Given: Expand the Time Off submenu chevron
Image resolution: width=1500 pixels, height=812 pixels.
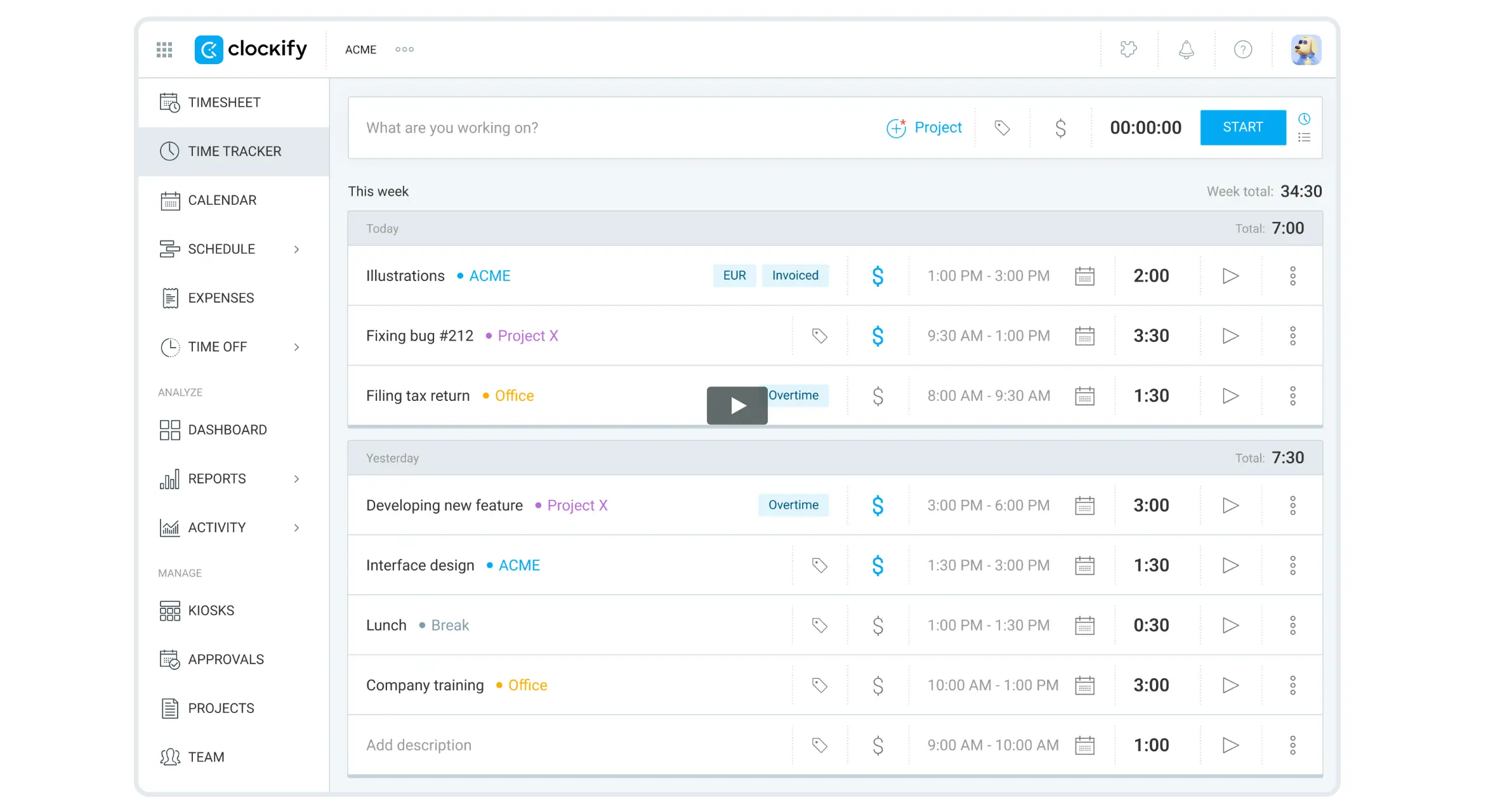Looking at the screenshot, I should [296, 347].
